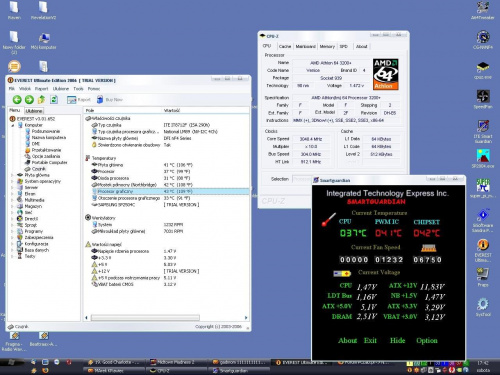500x375 pixels.
Task: Open the Ulubione menu in the EVEREST menu bar
Action: click(x=61, y=89)
